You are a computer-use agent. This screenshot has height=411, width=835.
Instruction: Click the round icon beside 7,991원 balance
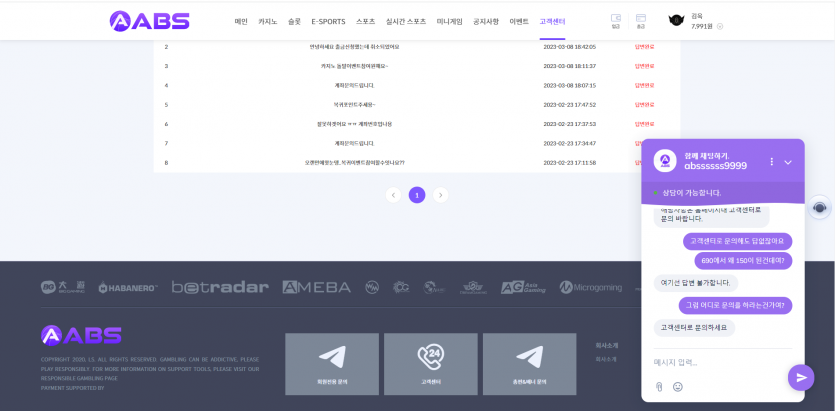pos(720,27)
